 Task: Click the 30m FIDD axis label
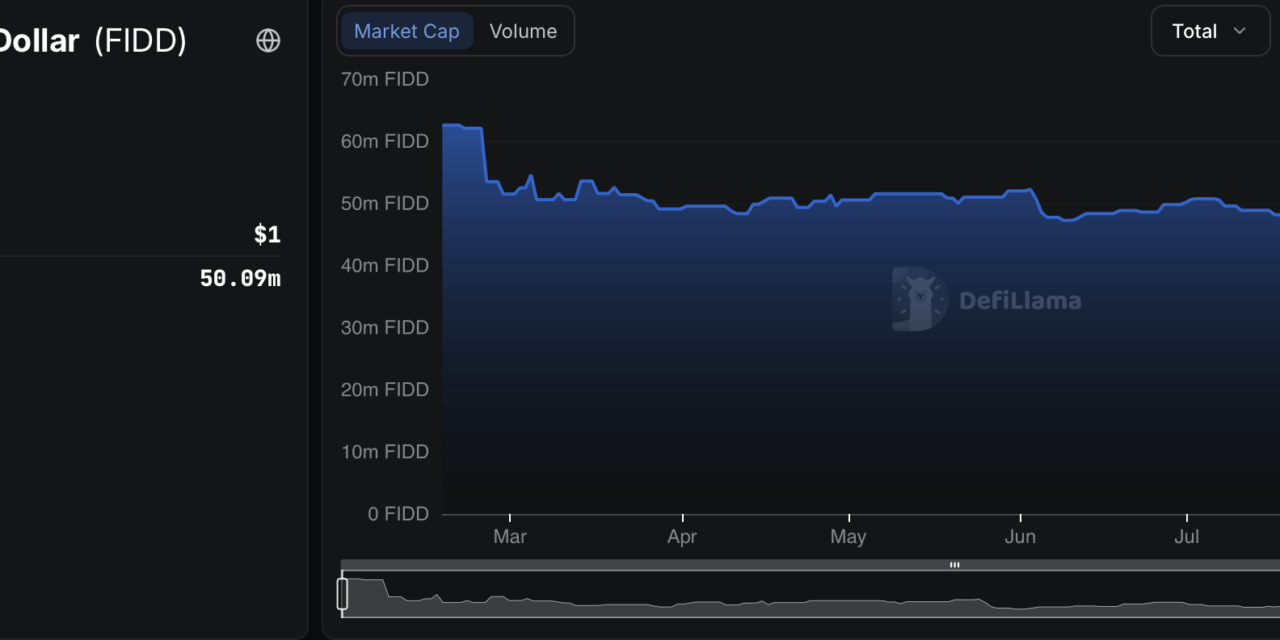click(x=385, y=327)
